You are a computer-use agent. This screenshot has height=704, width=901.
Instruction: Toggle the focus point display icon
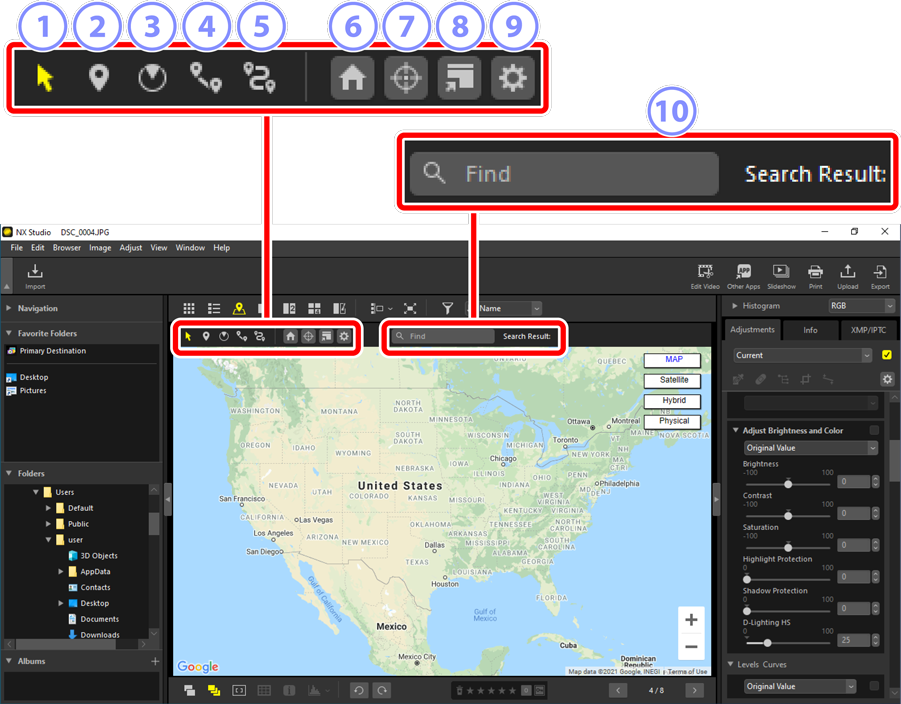pyautogui.click(x=239, y=690)
